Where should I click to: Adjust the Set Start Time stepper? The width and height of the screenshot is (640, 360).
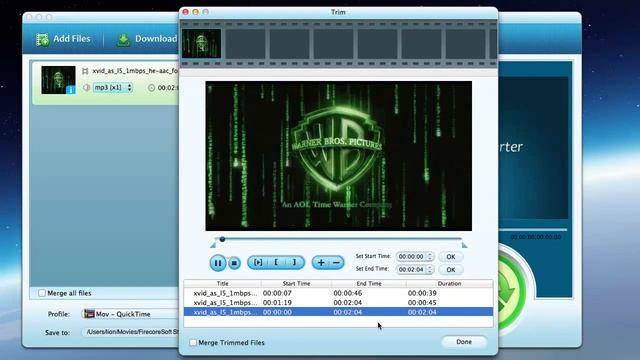[430, 257]
